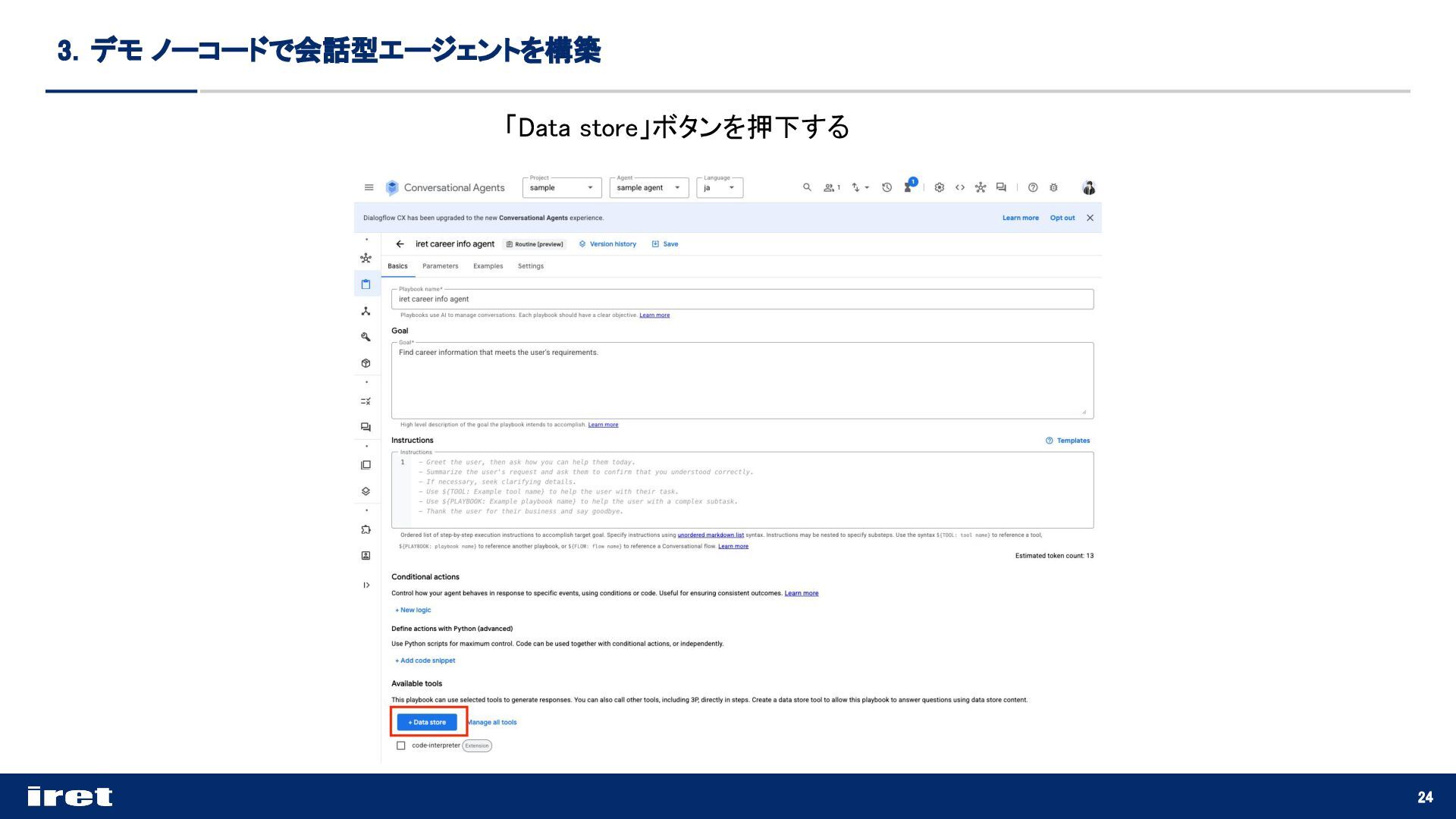1456x819 pixels.
Task: Switch to the Examples tab
Action: point(488,266)
